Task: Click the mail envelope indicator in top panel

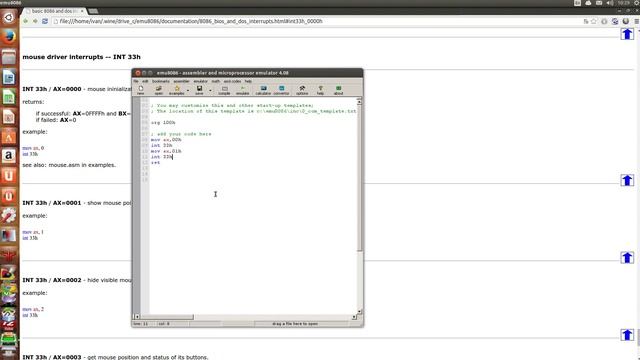Action: [x=599, y=3]
